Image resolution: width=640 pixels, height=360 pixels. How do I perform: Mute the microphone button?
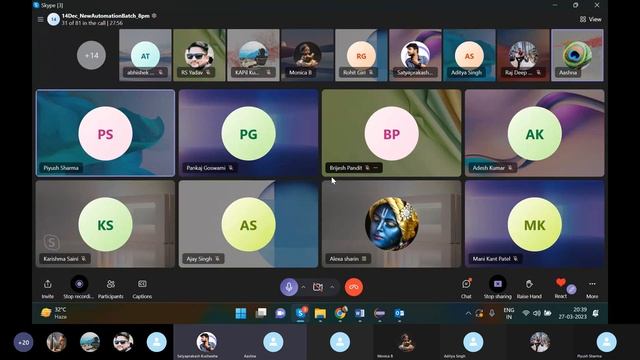pyautogui.click(x=289, y=287)
